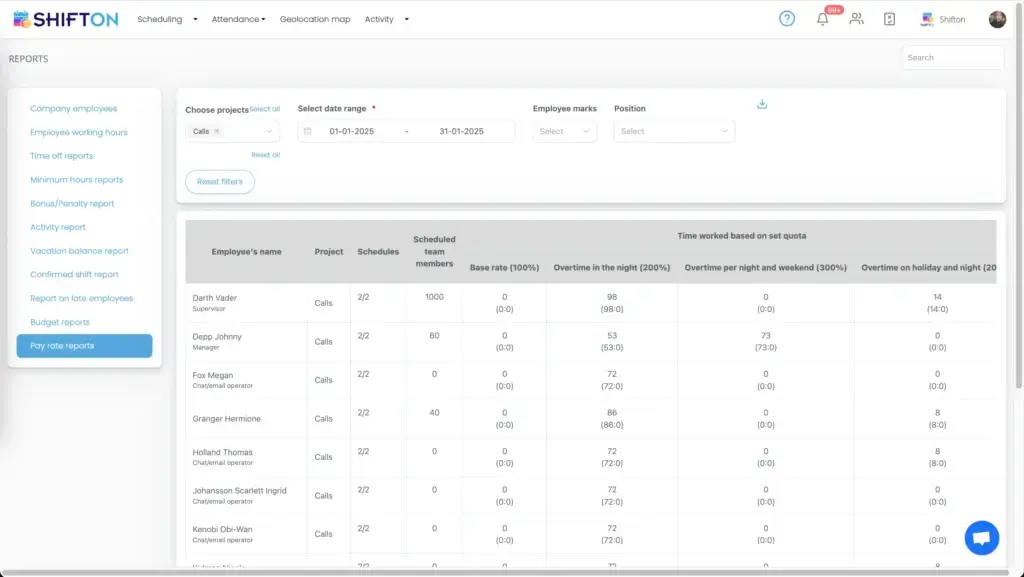Screen dimensions: 1024x577
Task: Open the help question mark icon
Action: pyautogui.click(x=787, y=19)
